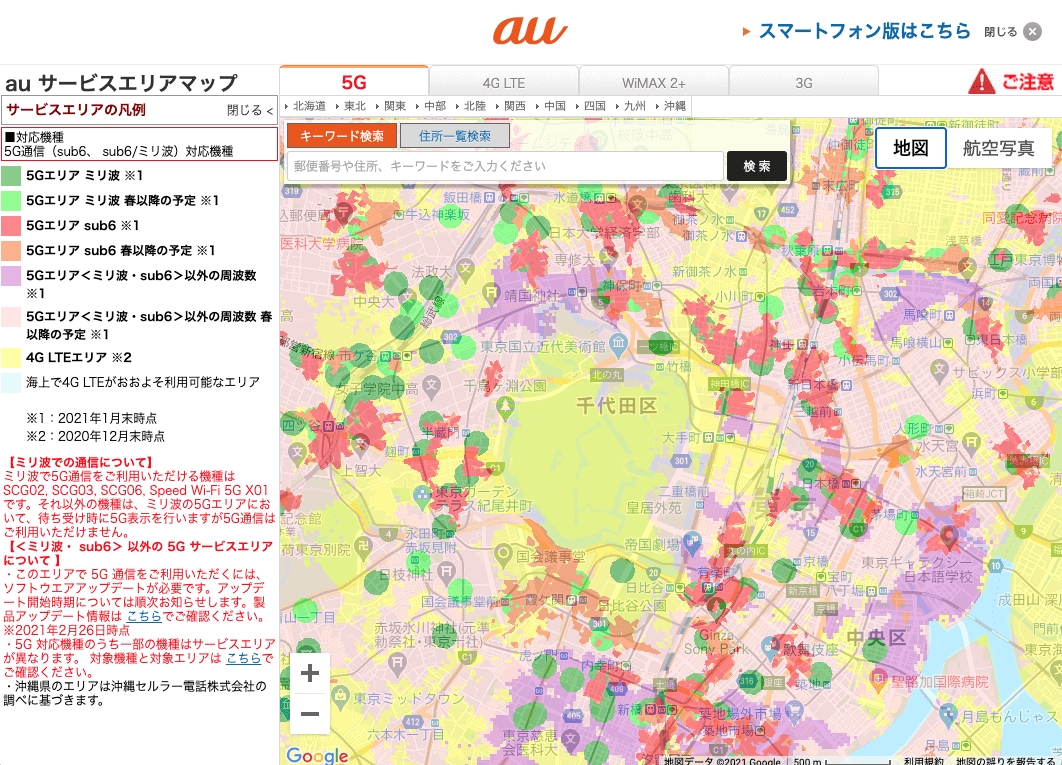Click 築地場外市場 shopping marker
The height and width of the screenshot is (765, 1062).
[793, 711]
